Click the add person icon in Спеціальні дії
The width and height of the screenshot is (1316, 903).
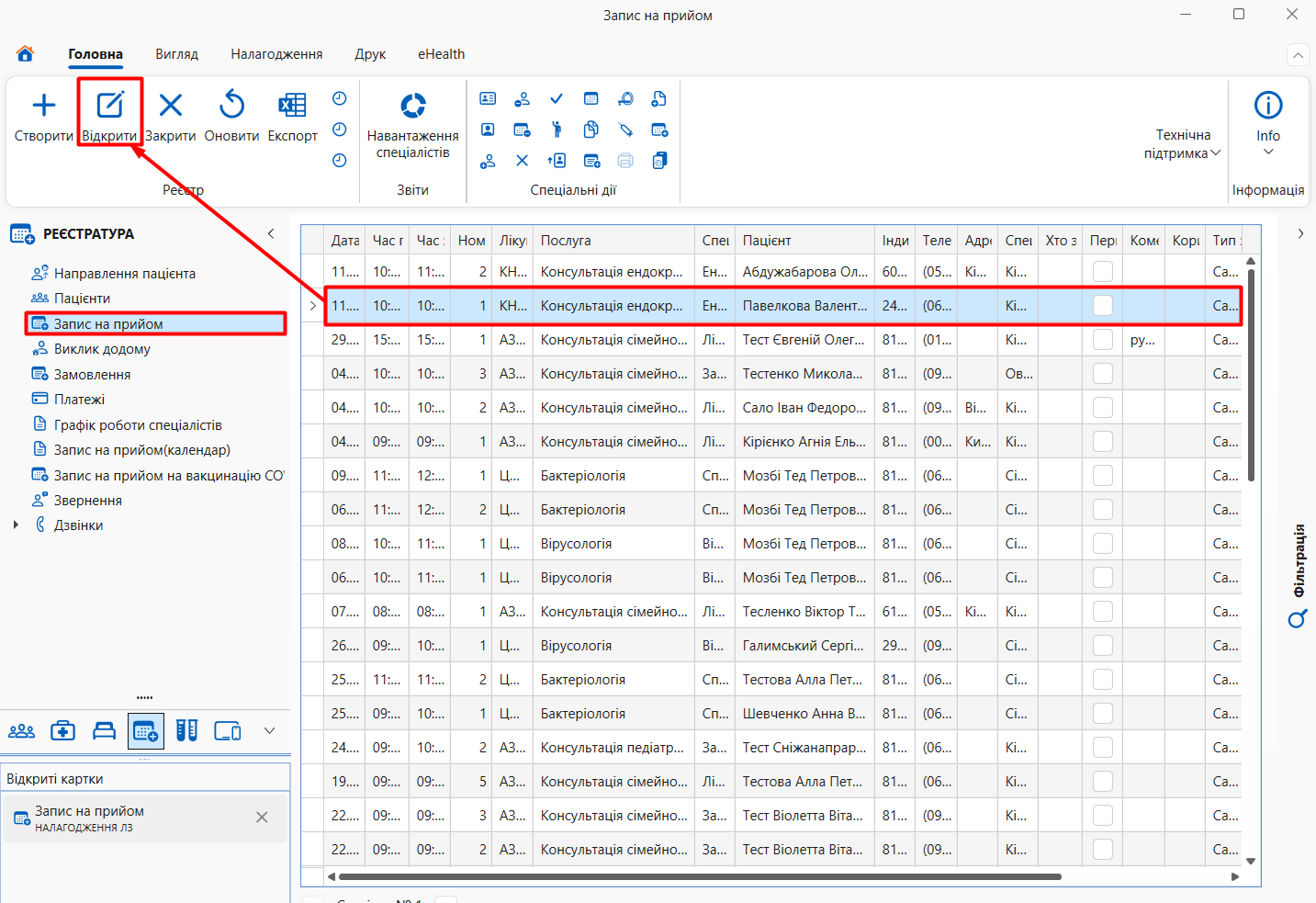(x=488, y=161)
